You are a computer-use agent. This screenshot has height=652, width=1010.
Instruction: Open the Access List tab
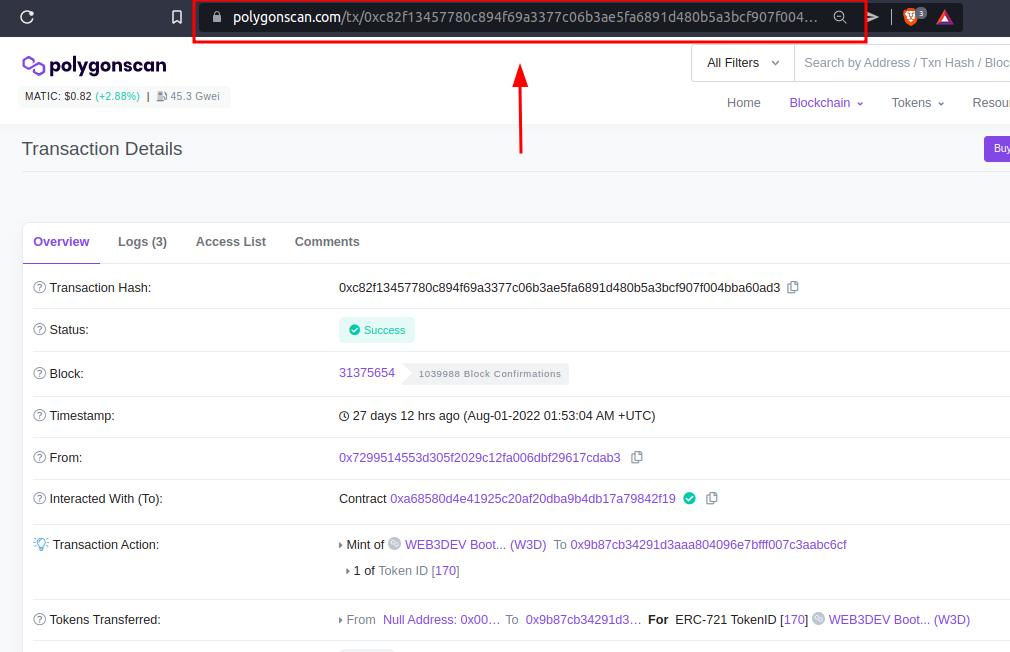point(231,242)
